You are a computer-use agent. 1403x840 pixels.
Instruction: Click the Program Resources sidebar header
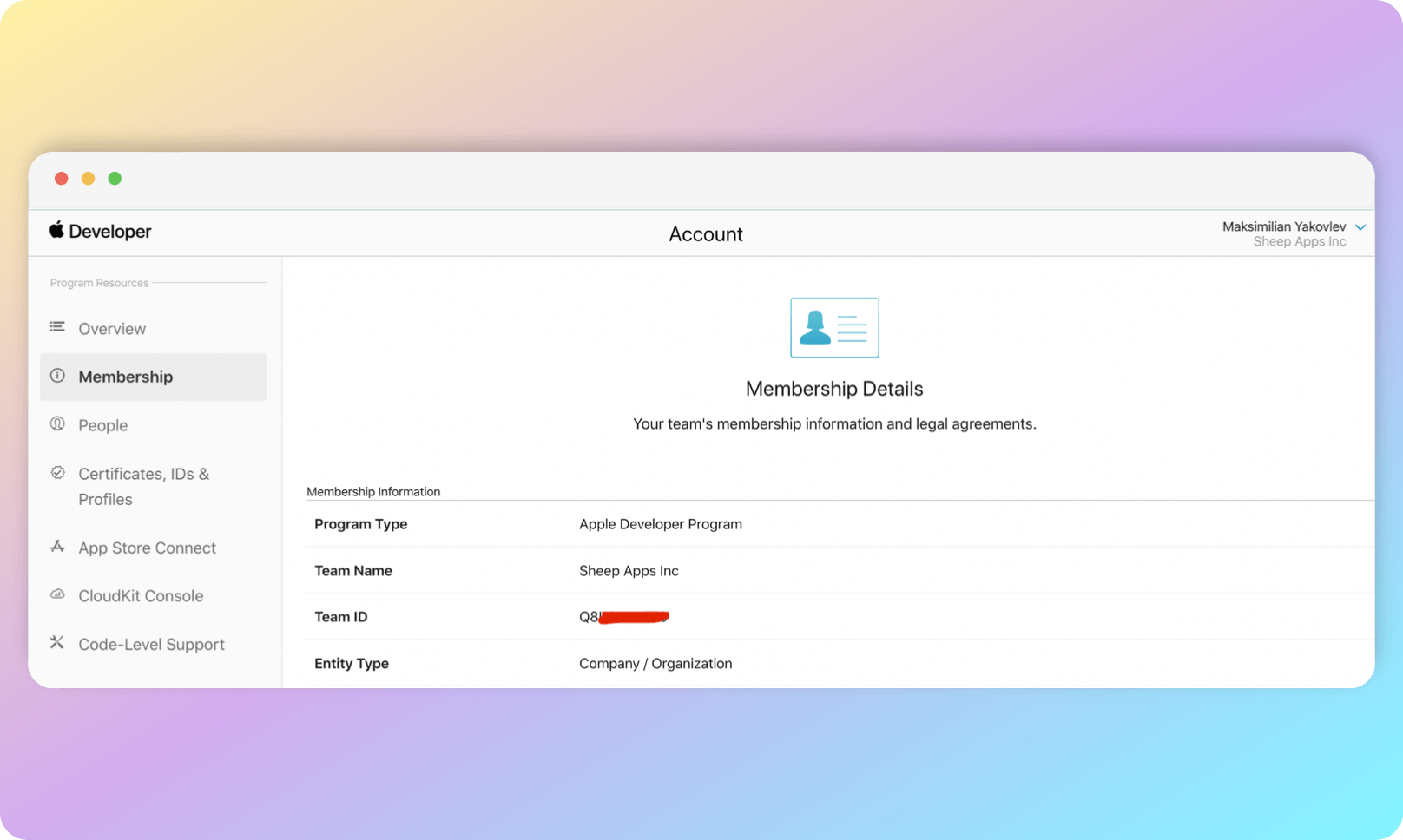(x=99, y=283)
